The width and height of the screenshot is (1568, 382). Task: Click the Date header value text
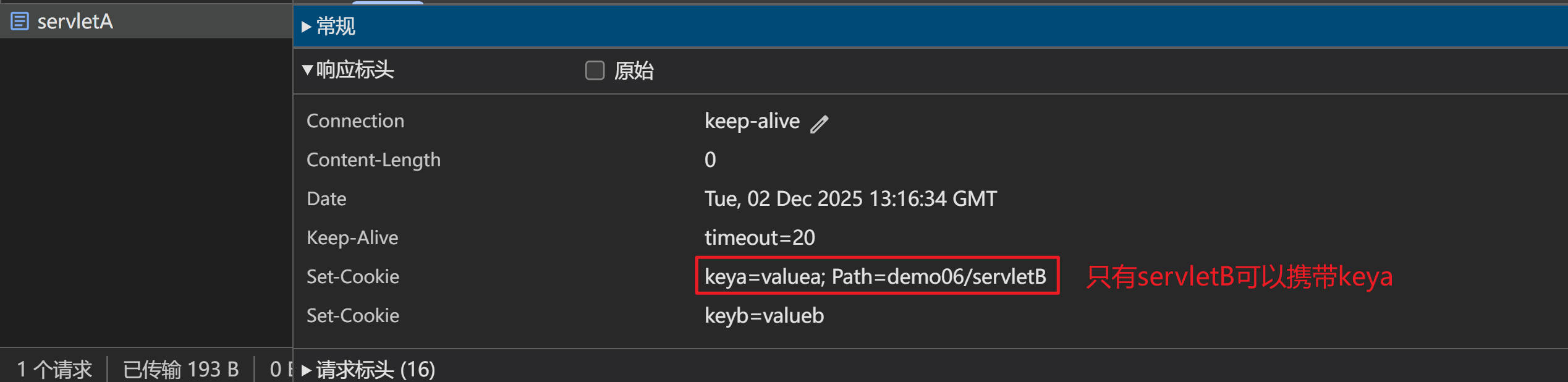(x=850, y=198)
